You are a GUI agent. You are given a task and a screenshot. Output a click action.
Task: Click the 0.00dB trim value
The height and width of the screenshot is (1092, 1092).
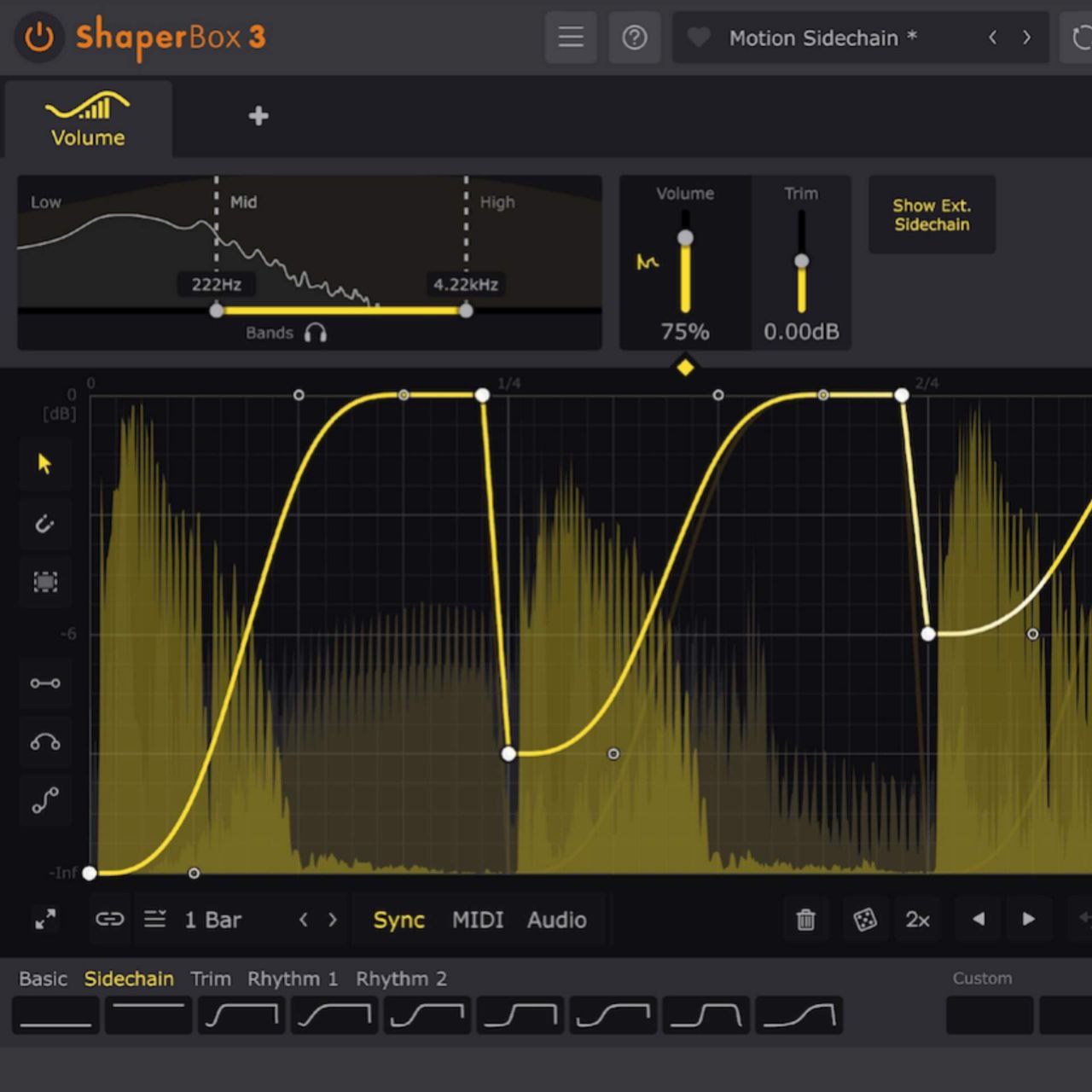click(x=801, y=332)
